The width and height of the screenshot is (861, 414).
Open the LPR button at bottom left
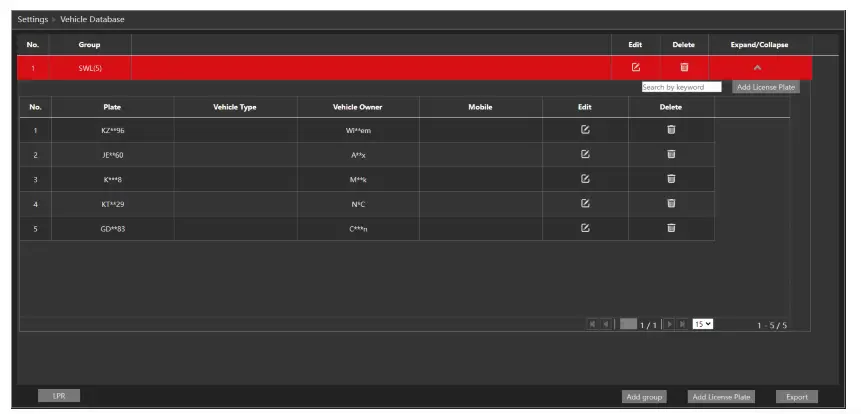pyautogui.click(x=59, y=396)
